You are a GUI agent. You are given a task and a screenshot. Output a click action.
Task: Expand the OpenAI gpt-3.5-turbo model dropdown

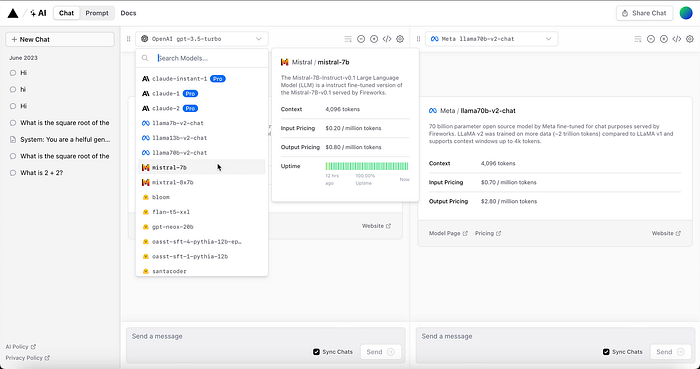click(x=202, y=39)
